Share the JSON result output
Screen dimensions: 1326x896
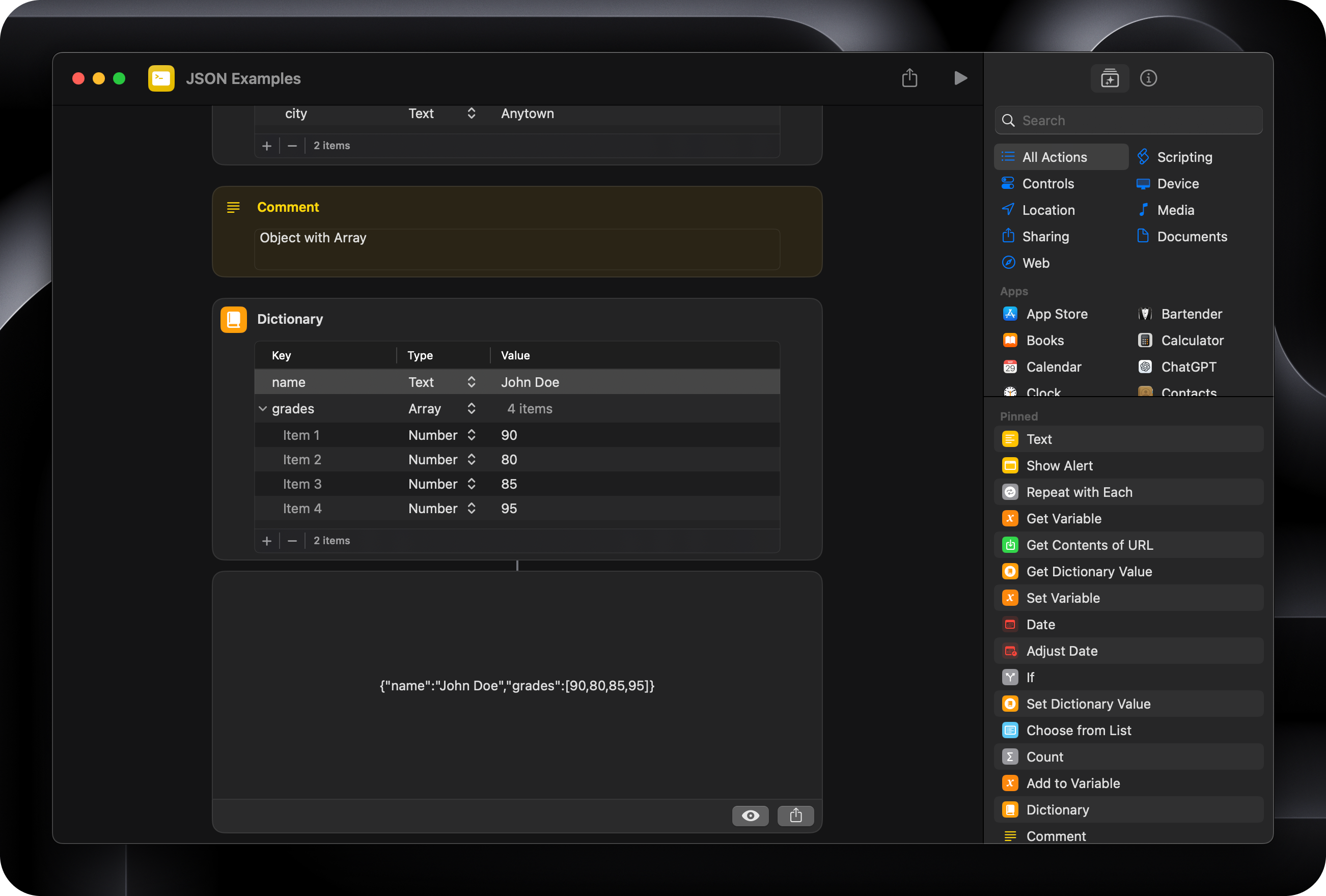[x=795, y=816]
